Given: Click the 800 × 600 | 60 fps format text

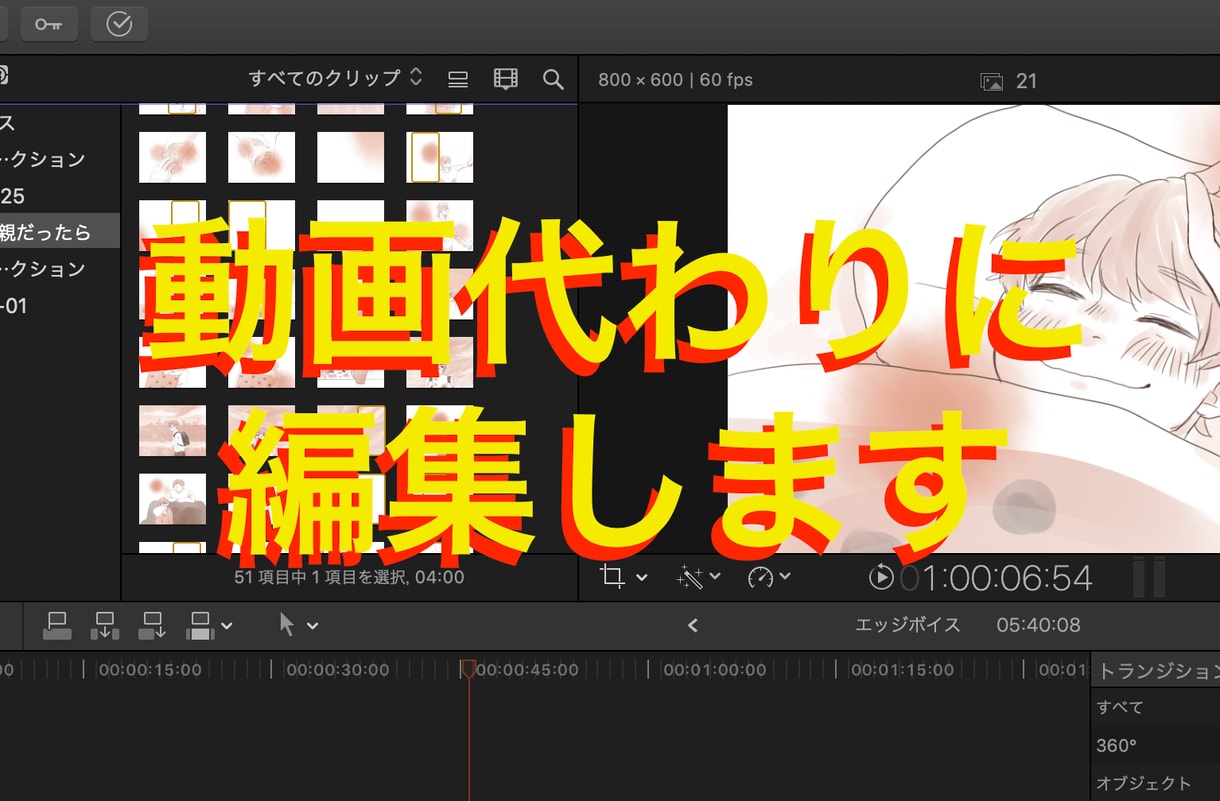Looking at the screenshot, I should point(675,80).
